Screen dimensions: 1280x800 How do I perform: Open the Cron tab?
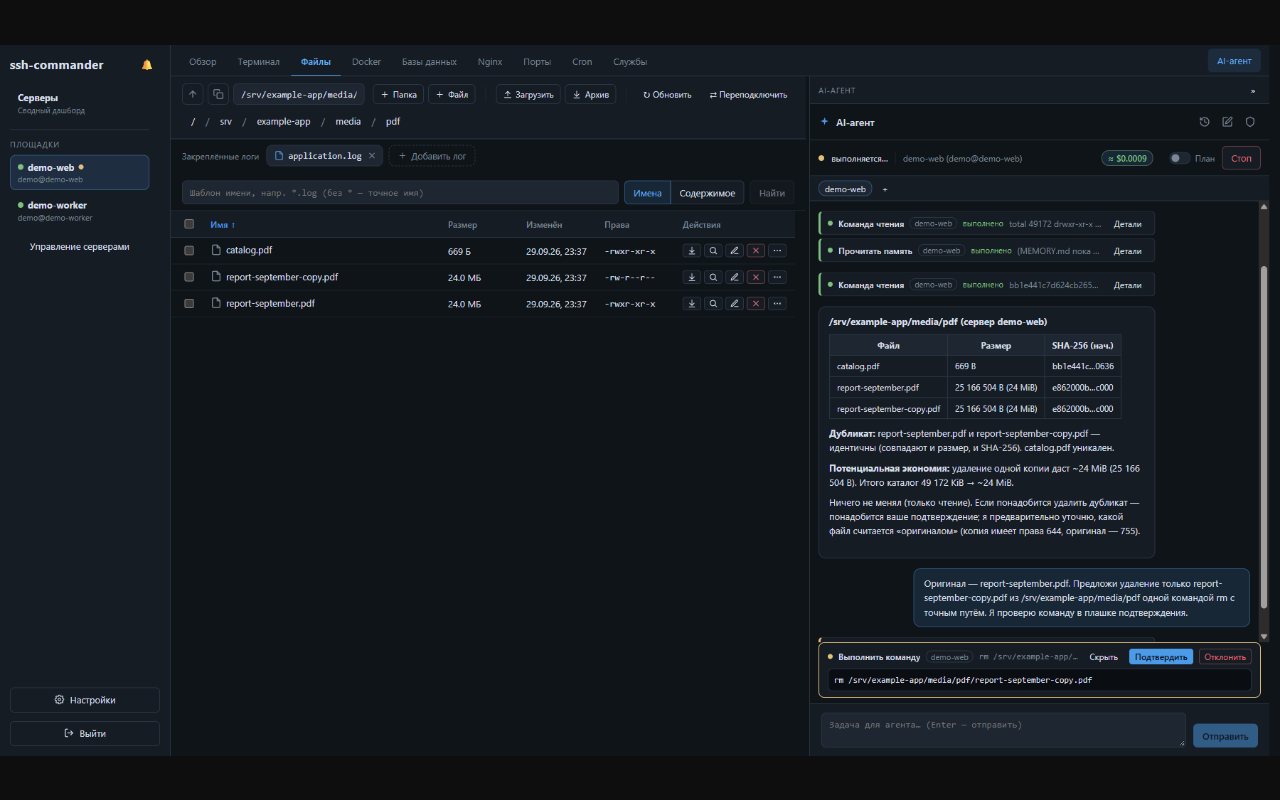582,62
